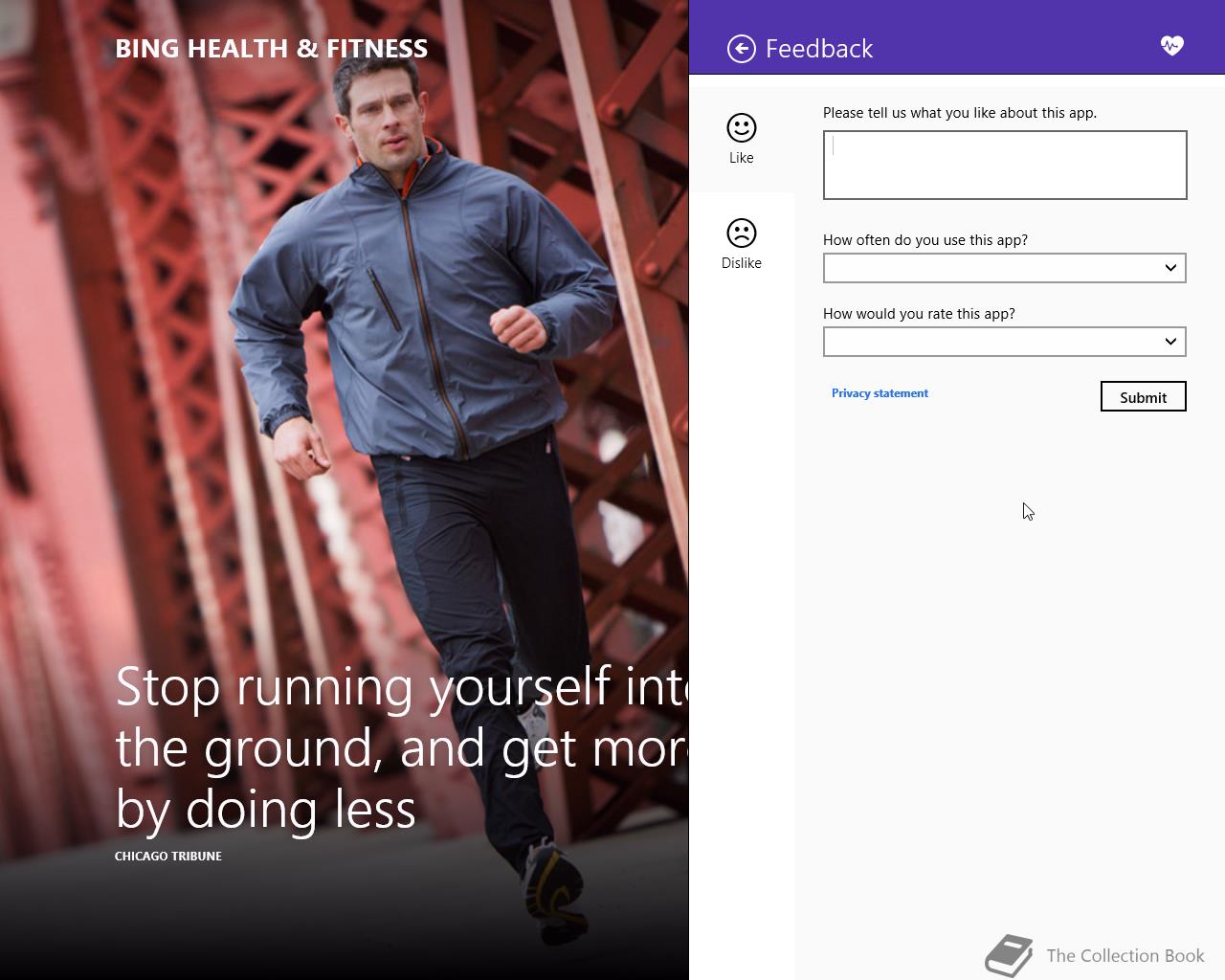Open the 'How often do you use' dropdown

1005,268
